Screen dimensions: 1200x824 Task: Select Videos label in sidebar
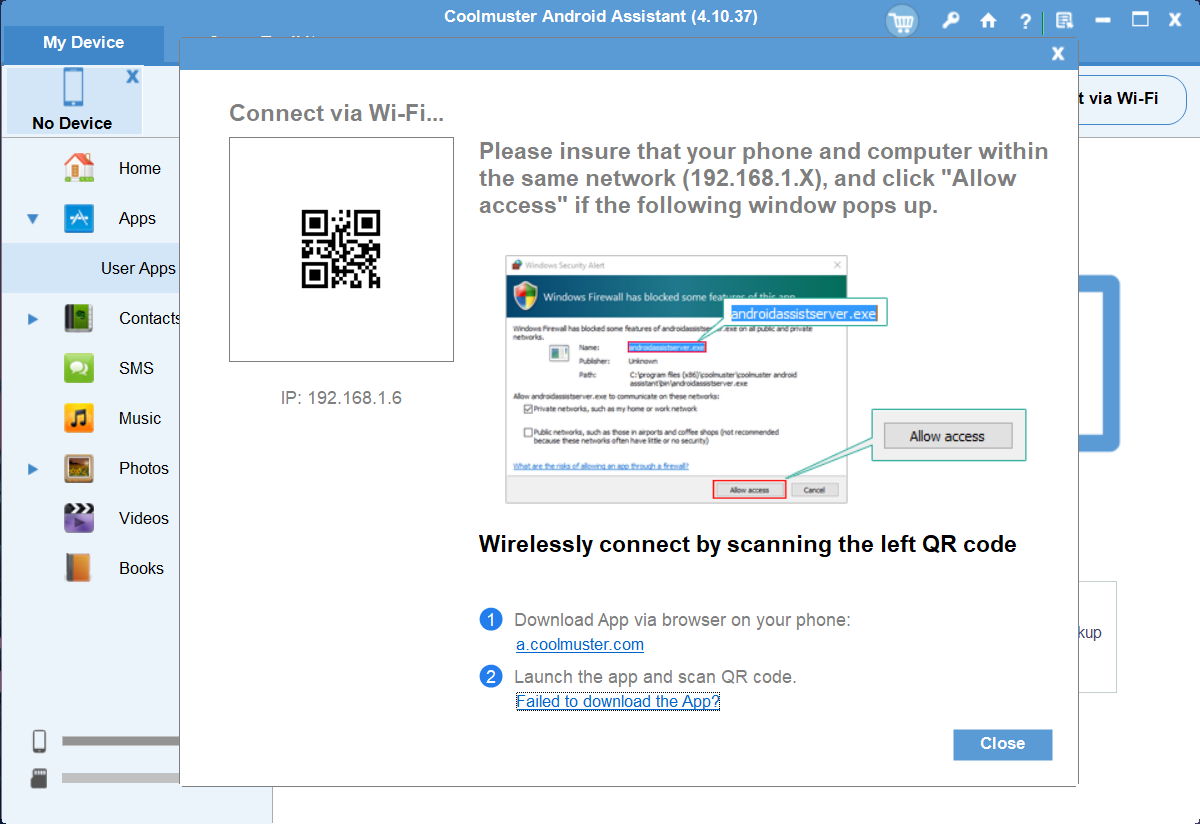pos(144,518)
